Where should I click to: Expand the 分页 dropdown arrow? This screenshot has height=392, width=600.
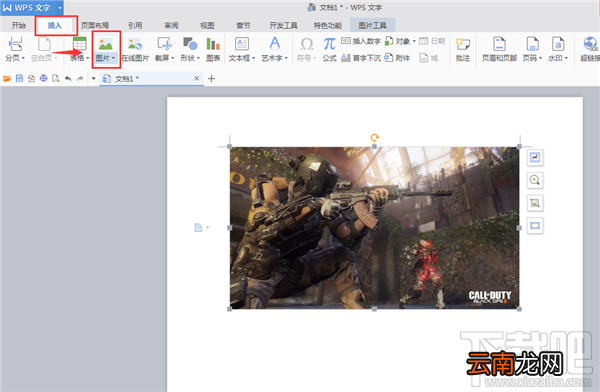pos(23,58)
